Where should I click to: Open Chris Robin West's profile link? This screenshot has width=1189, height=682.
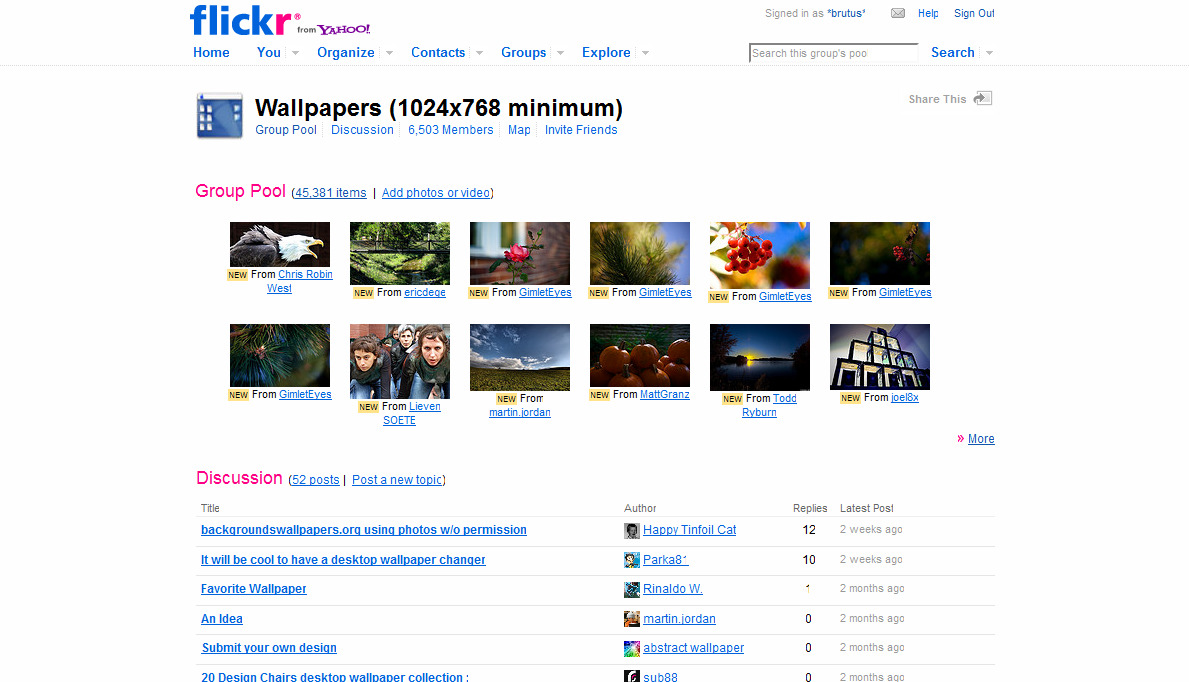tap(299, 281)
